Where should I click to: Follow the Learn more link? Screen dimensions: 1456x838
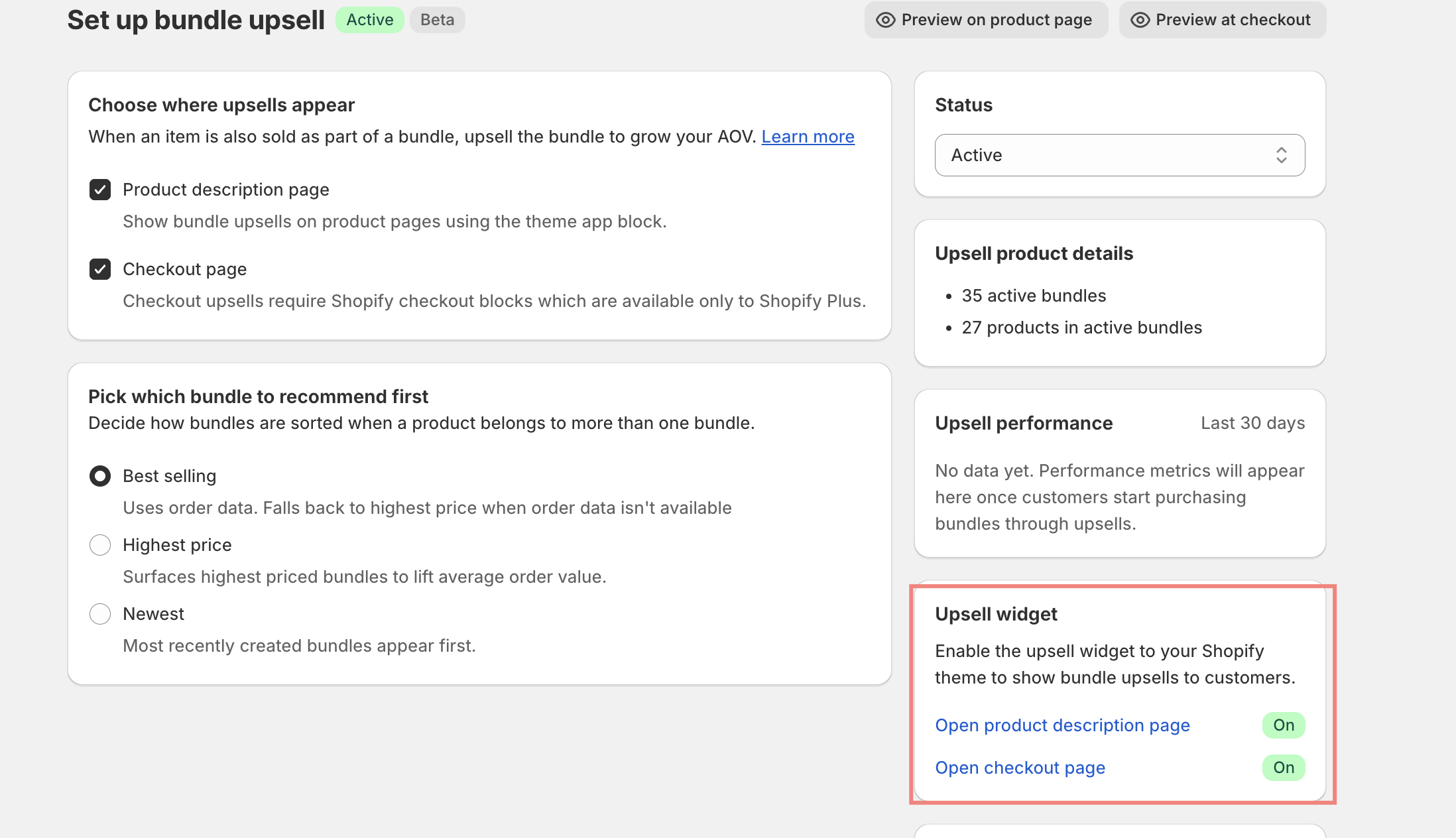808,137
